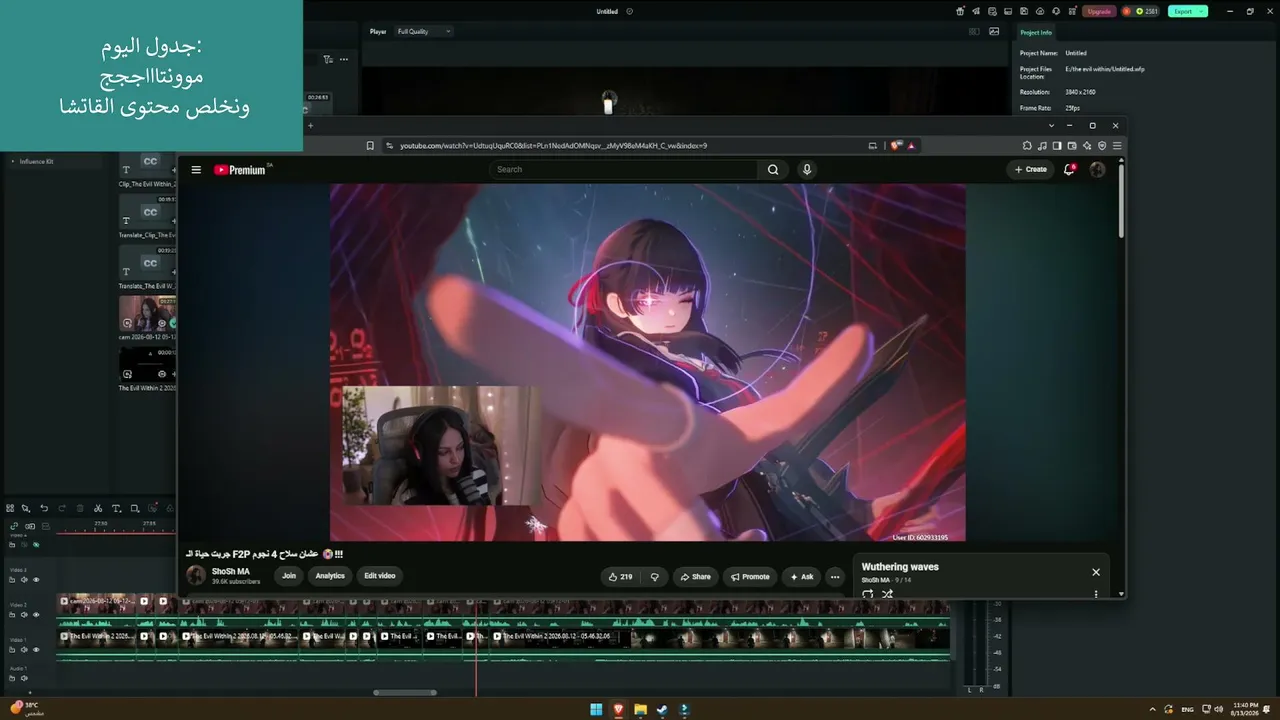Open the ShoSh MA channel name link

[x=231, y=572]
